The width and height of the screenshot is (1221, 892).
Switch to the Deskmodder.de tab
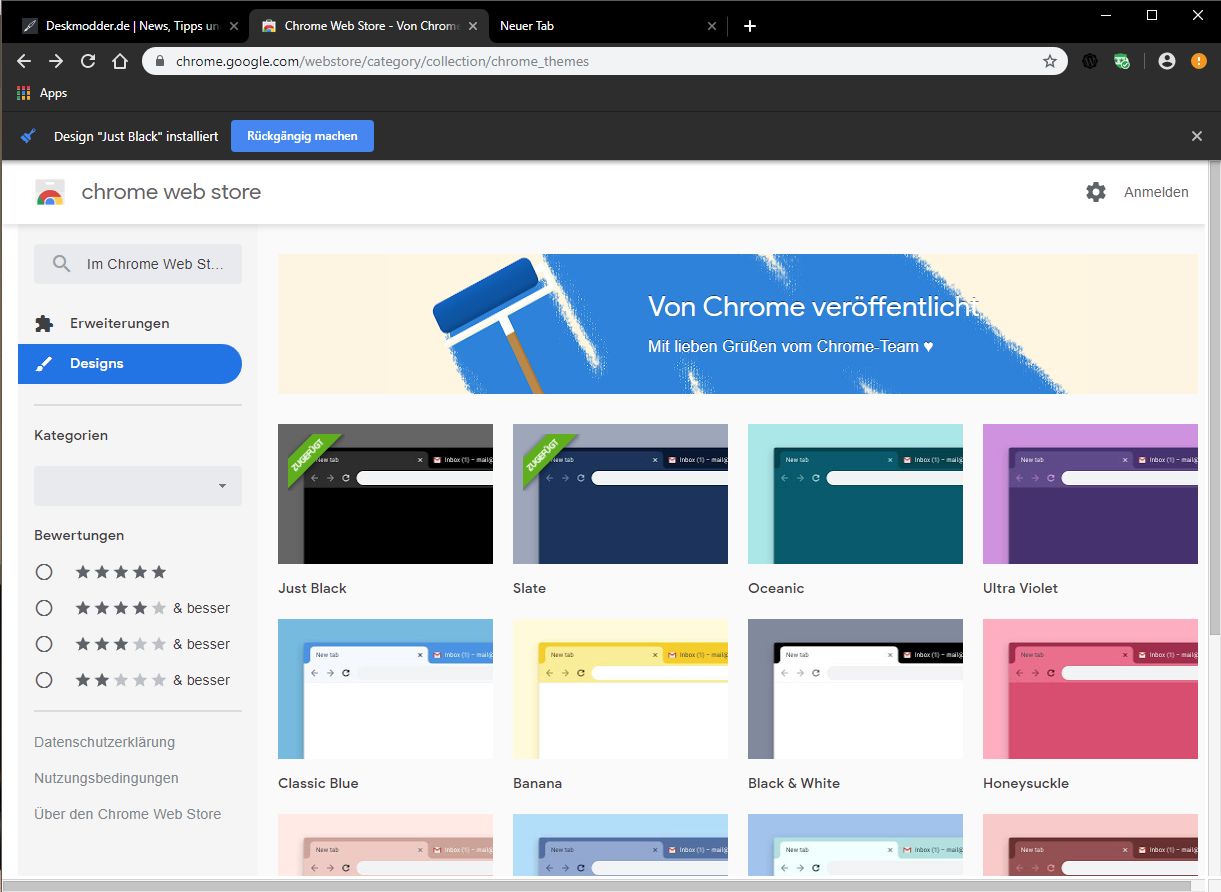(129, 26)
